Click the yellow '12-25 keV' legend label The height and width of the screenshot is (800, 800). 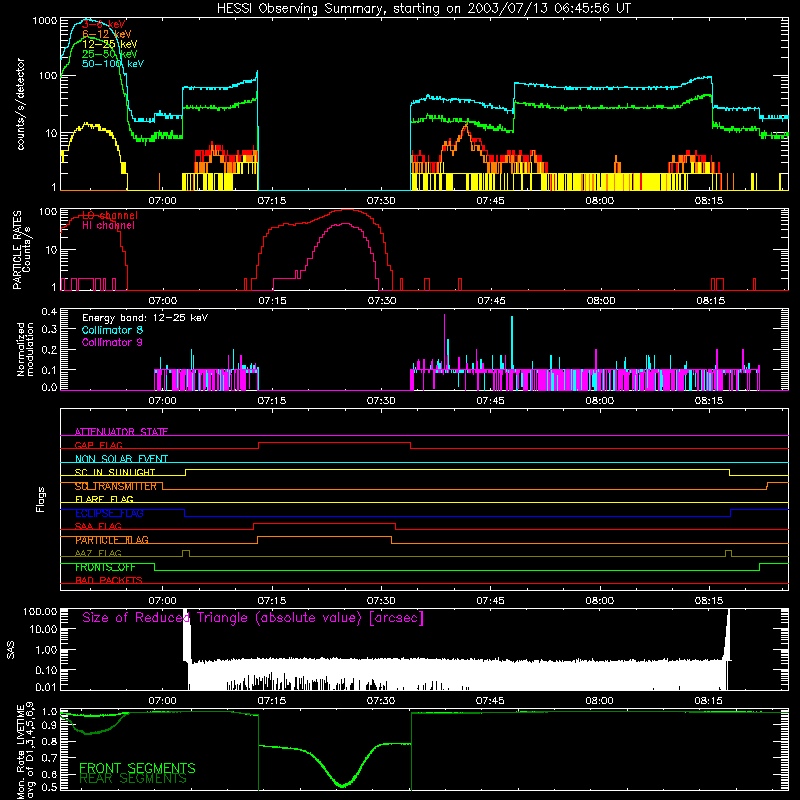tap(110, 44)
